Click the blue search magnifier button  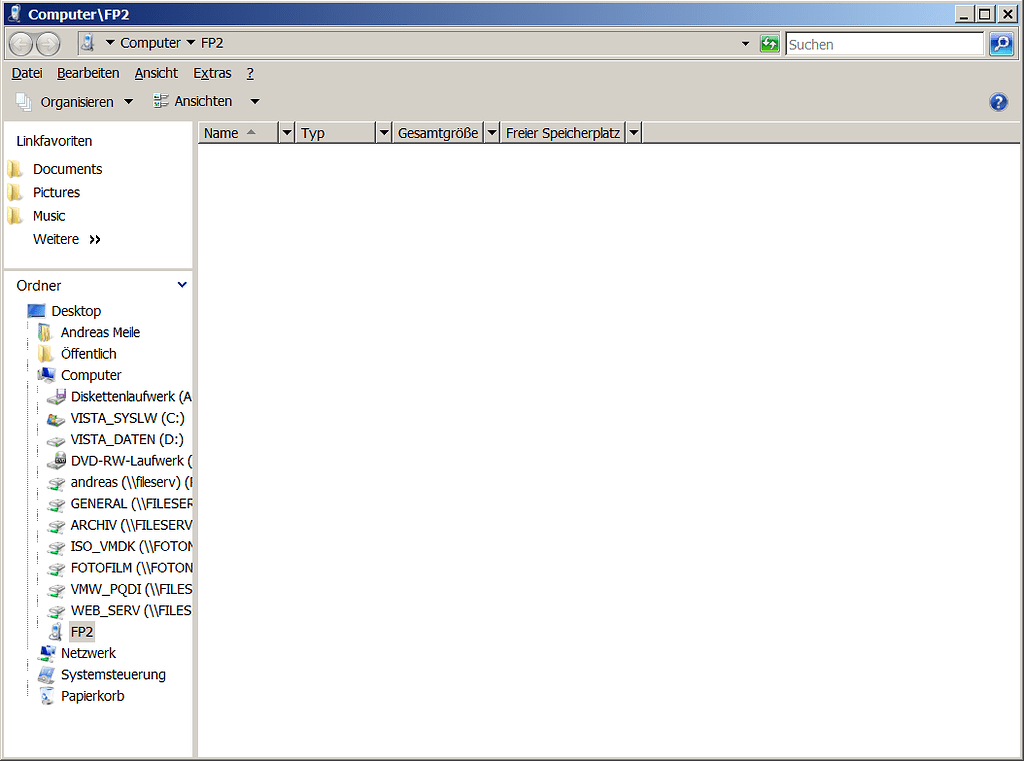[x=1001, y=44]
